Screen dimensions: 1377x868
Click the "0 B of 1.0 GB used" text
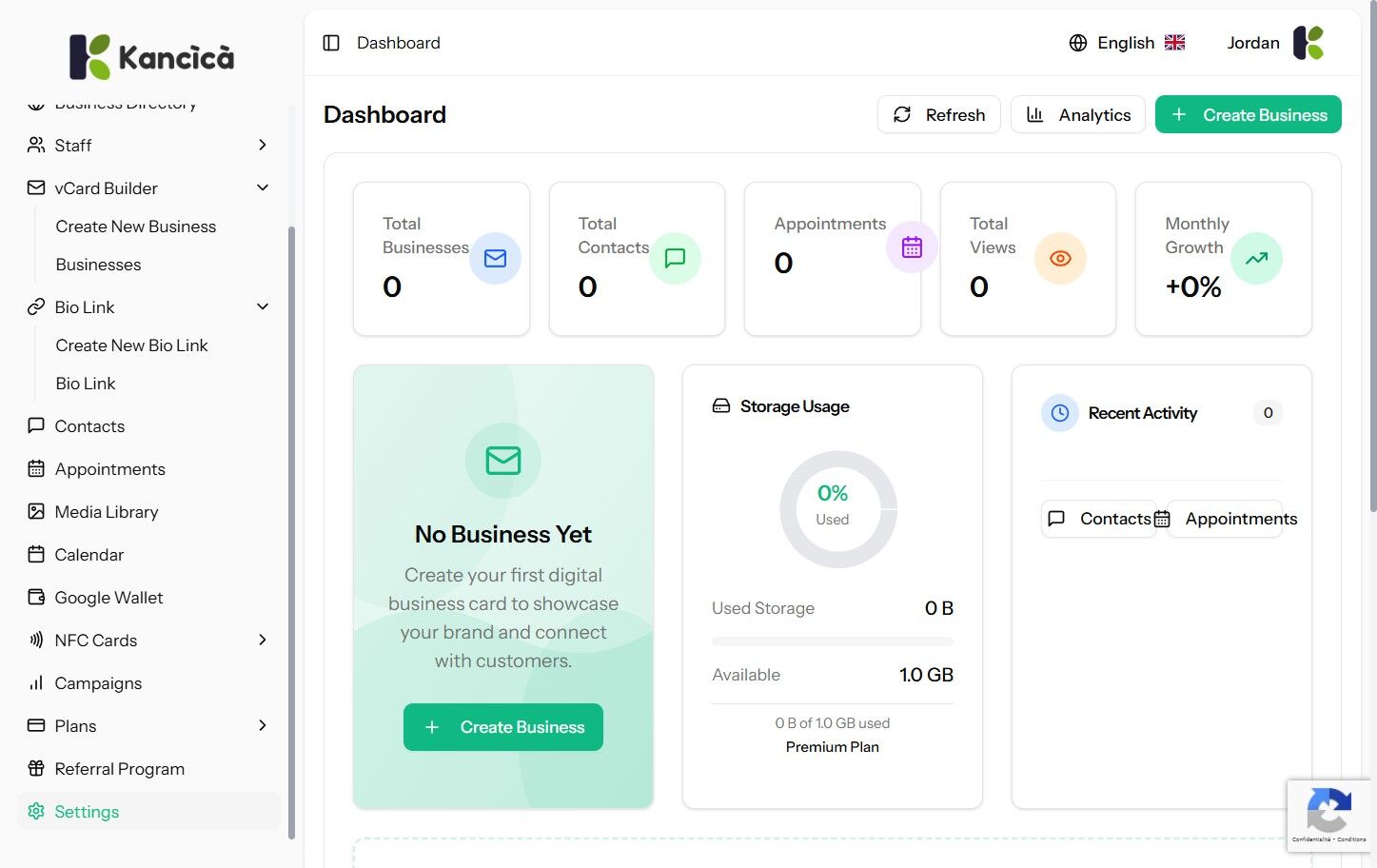(833, 723)
